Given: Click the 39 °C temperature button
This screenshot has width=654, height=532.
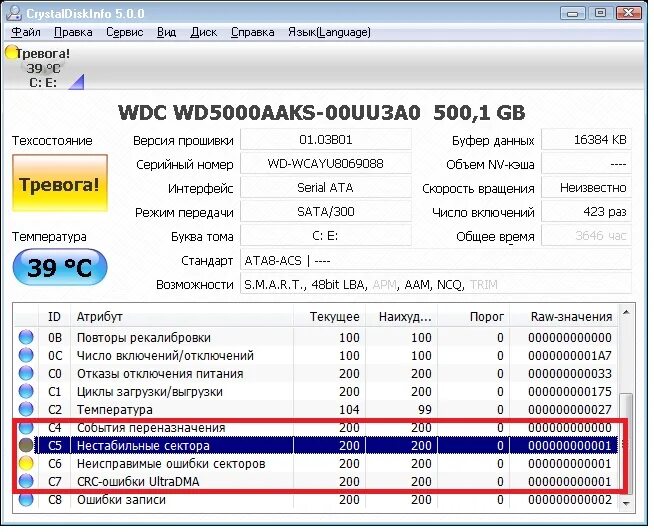Looking at the screenshot, I should point(60,267).
